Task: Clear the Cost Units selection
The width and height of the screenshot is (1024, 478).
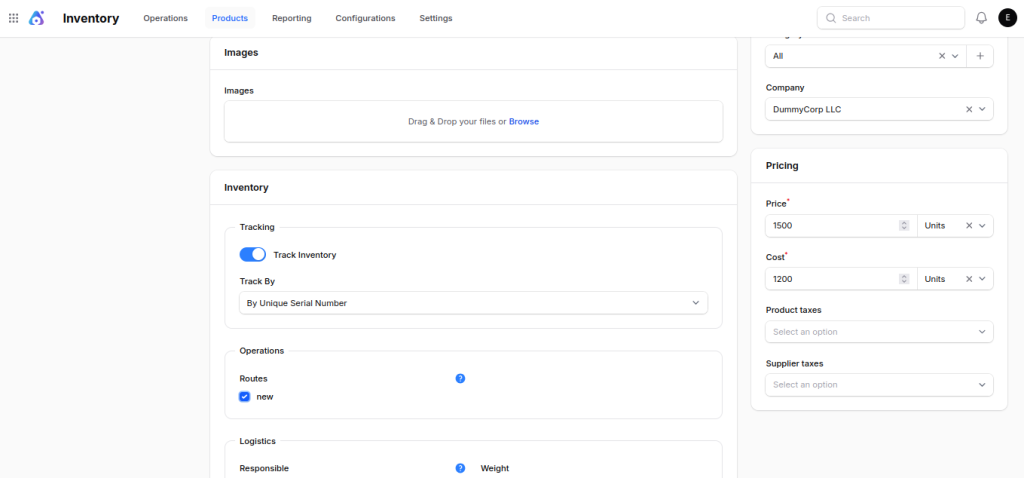Action: [x=969, y=279]
